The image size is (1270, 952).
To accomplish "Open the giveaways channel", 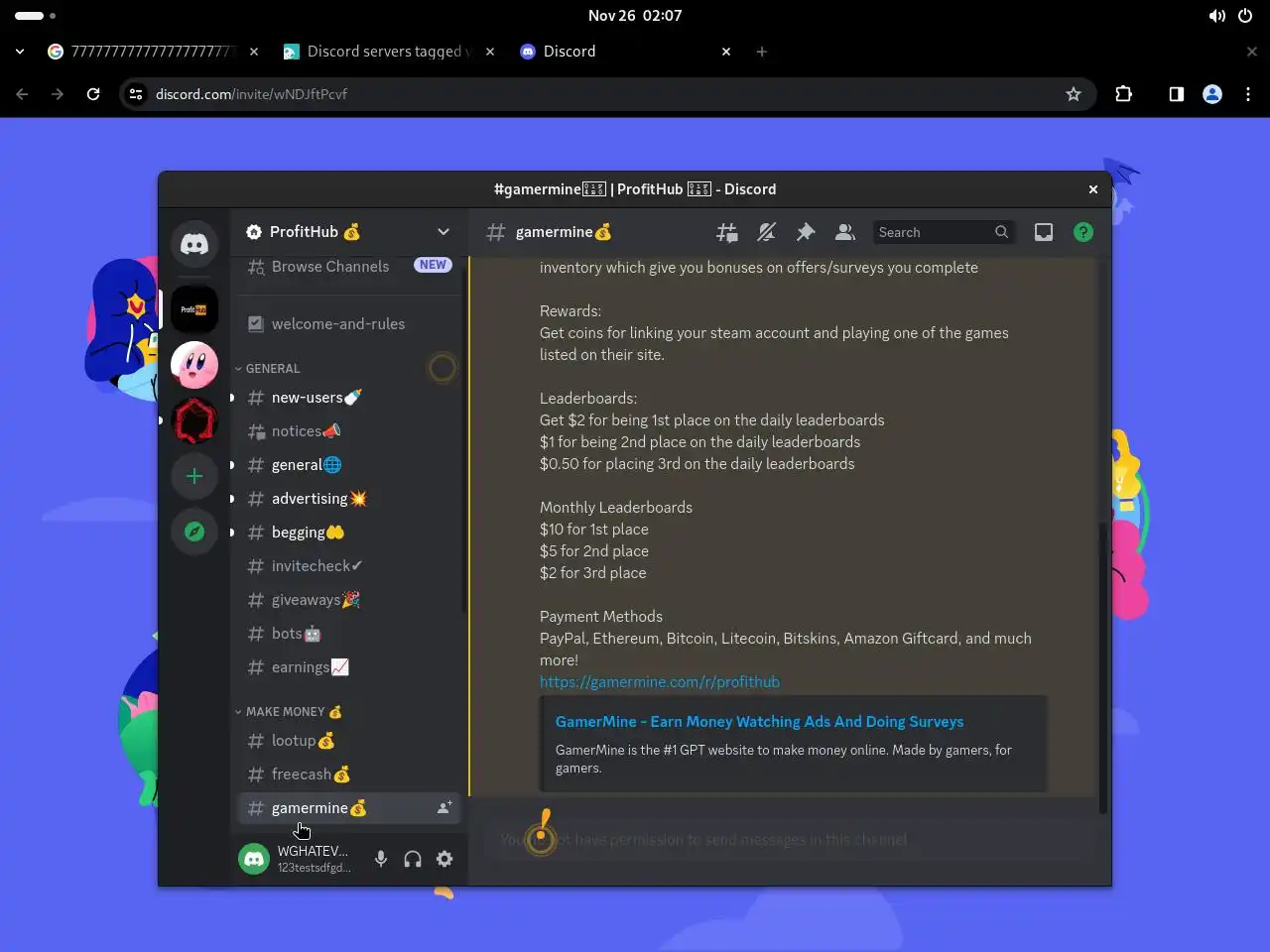I will click(x=348, y=600).
